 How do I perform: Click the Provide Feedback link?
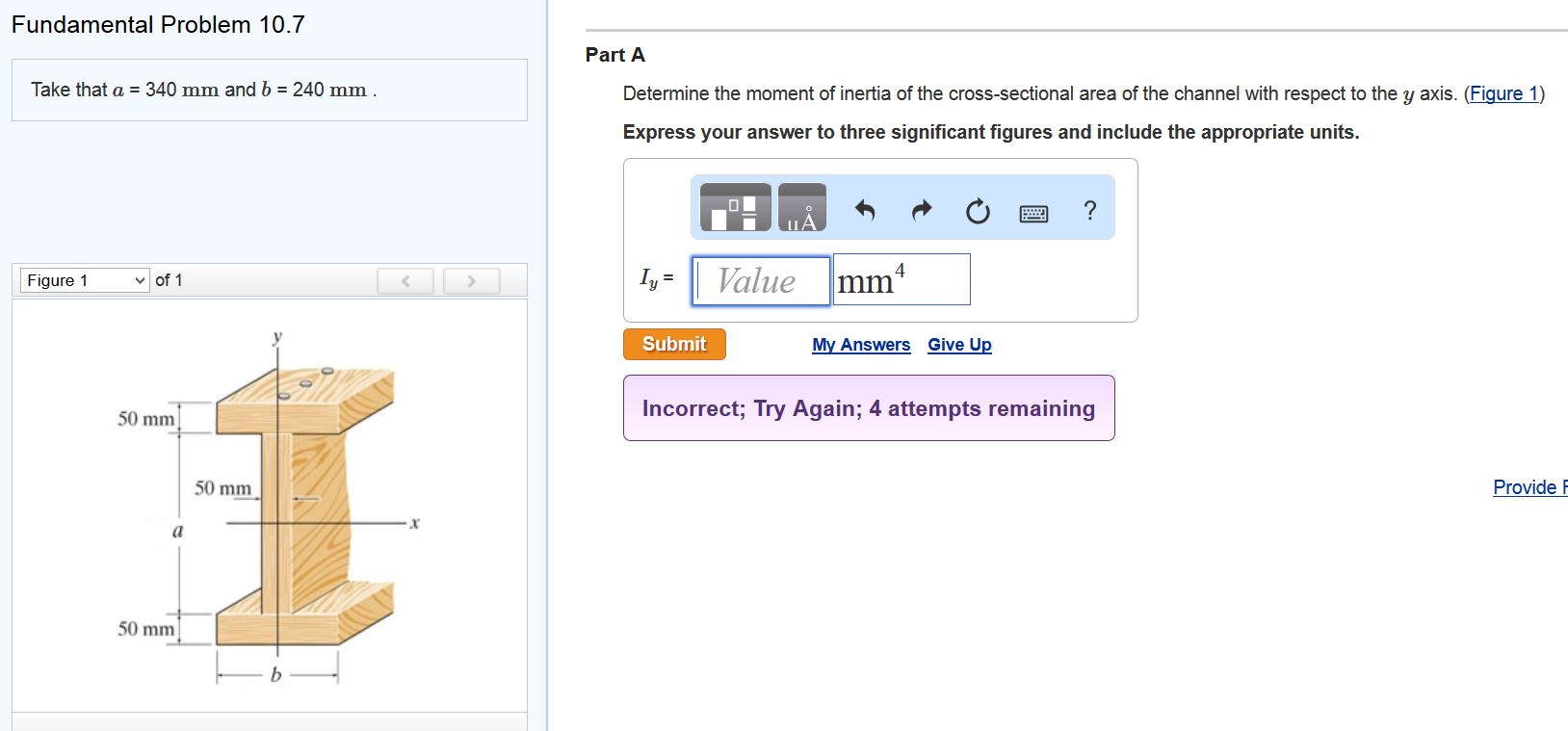pos(1529,487)
